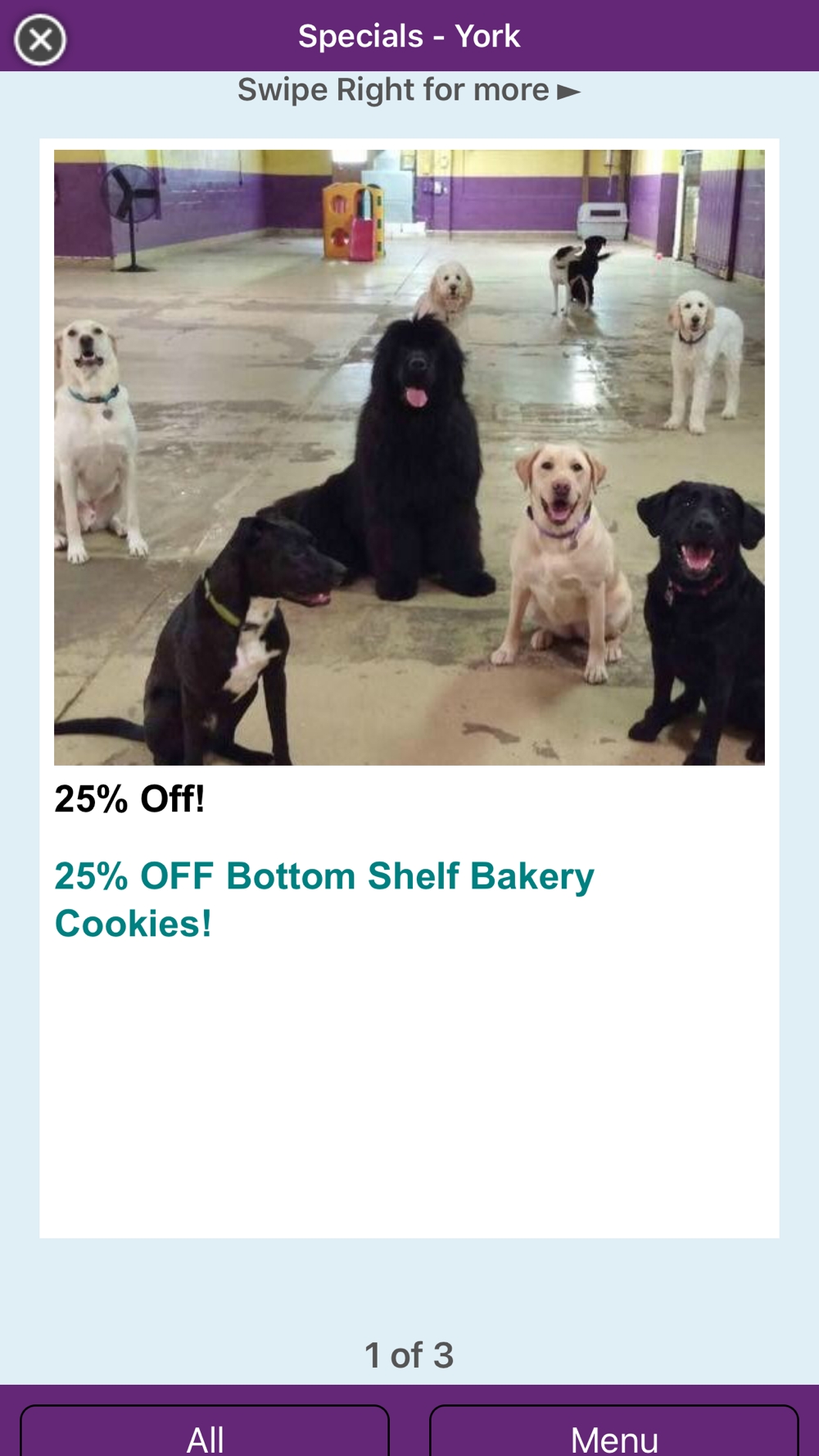Tap the right-pointing arrow after 'for more'
Image resolution: width=819 pixels, height=1456 pixels.
(x=569, y=92)
